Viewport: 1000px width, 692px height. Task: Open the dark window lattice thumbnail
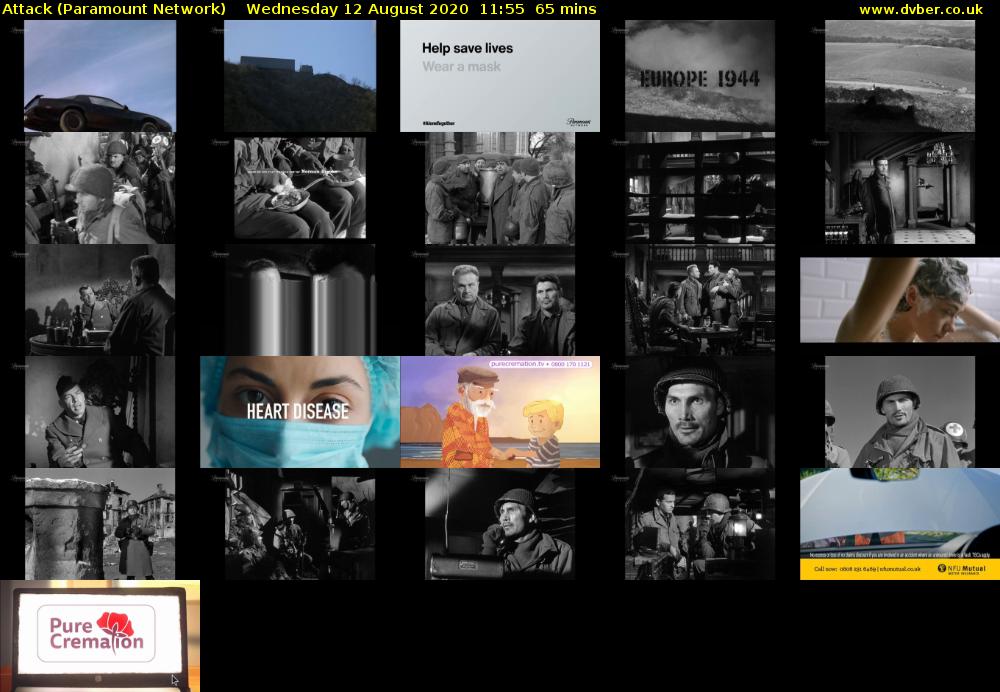pos(700,188)
